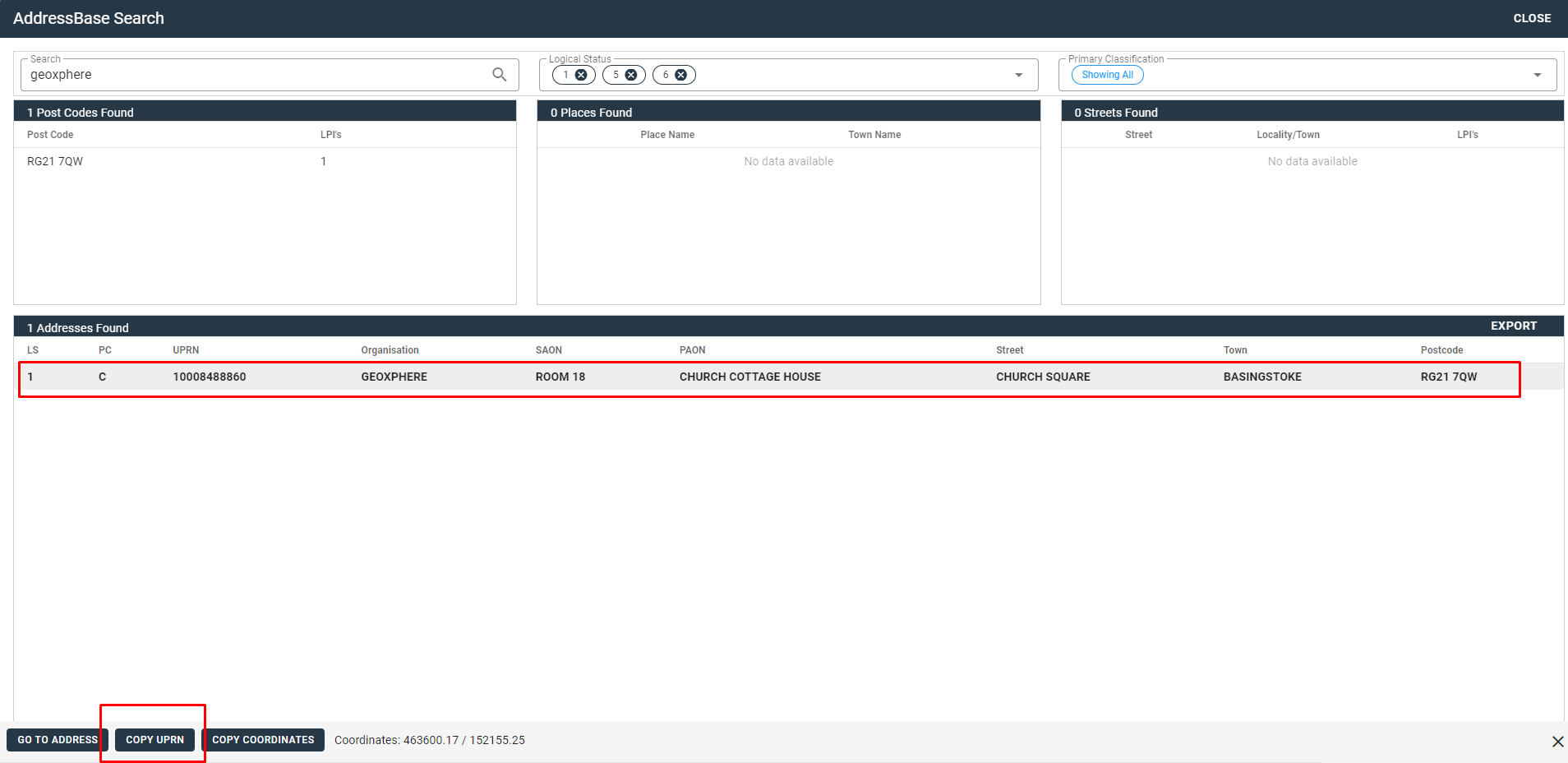Click COPY UPRN button
The height and width of the screenshot is (763, 1568).
(x=154, y=740)
